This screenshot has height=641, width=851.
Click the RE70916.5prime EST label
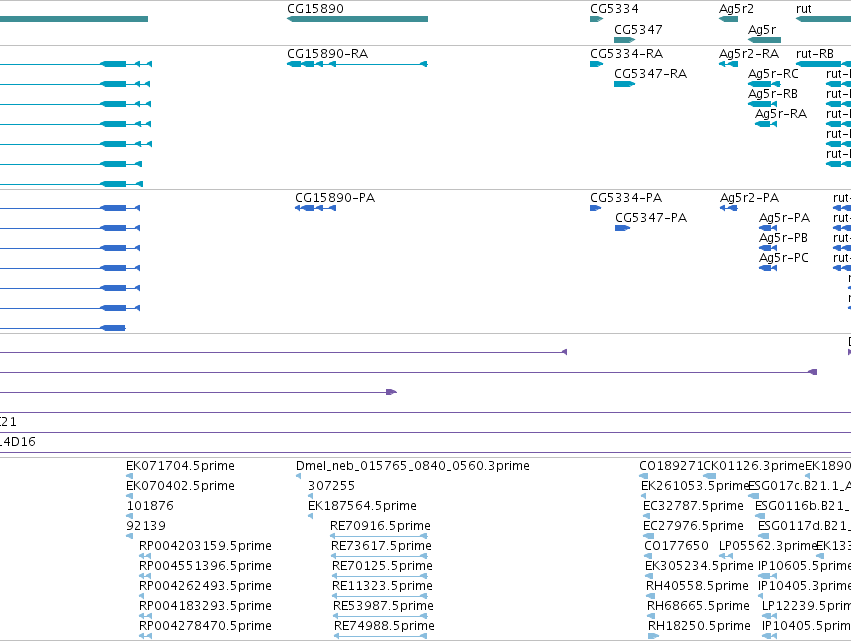(x=380, y=526)
